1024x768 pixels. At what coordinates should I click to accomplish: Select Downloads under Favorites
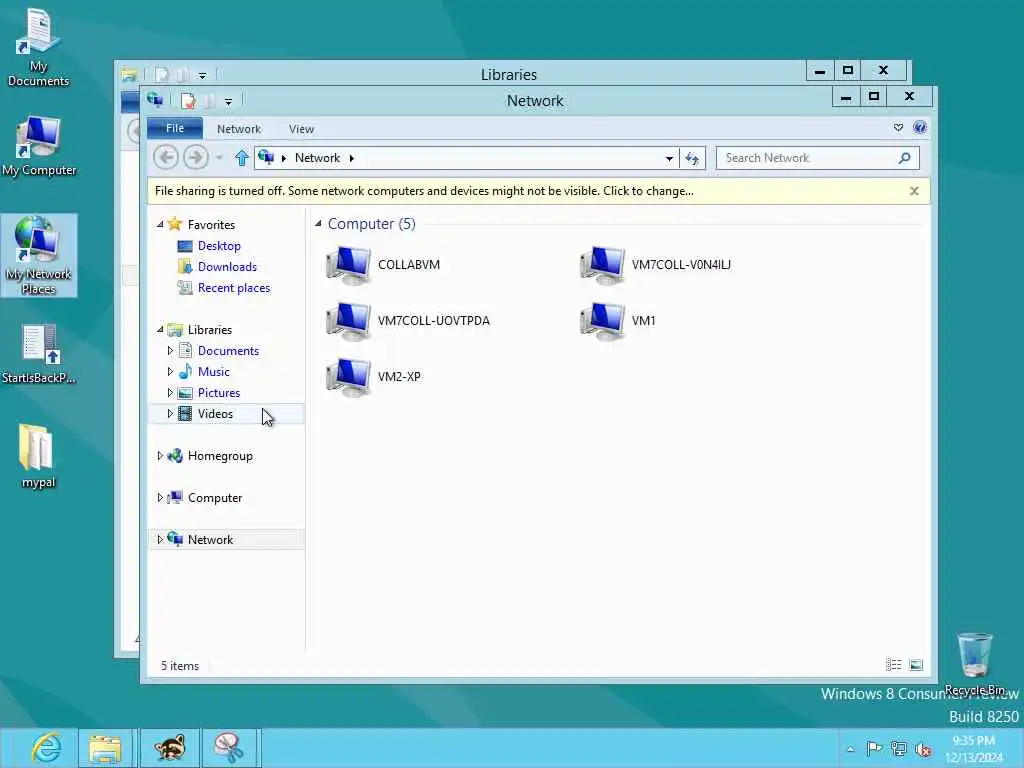tap(227, 266)
